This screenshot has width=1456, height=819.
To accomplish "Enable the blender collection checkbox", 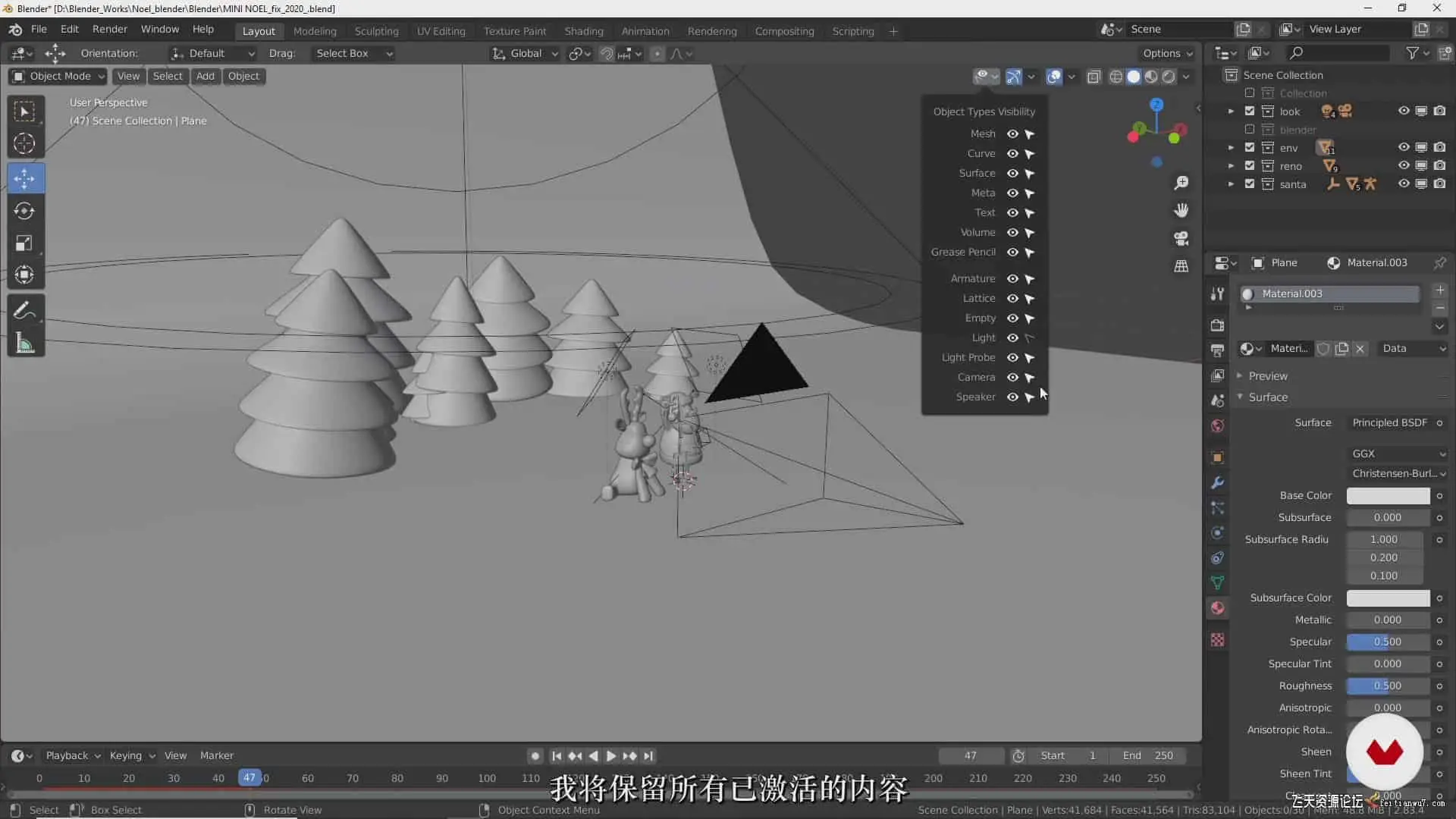I will 1250,130.
